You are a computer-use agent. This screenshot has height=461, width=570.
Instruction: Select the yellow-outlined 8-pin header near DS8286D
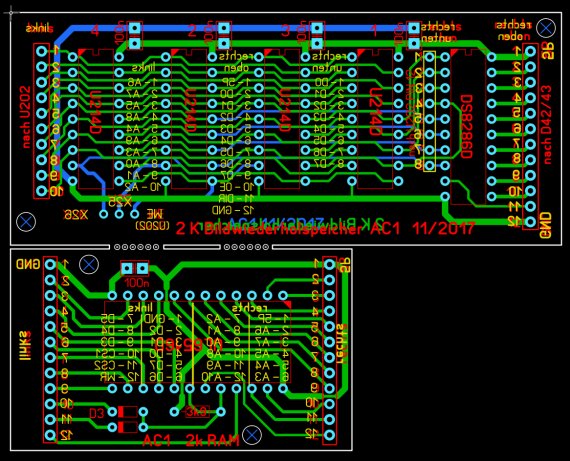tap(429, 111)
